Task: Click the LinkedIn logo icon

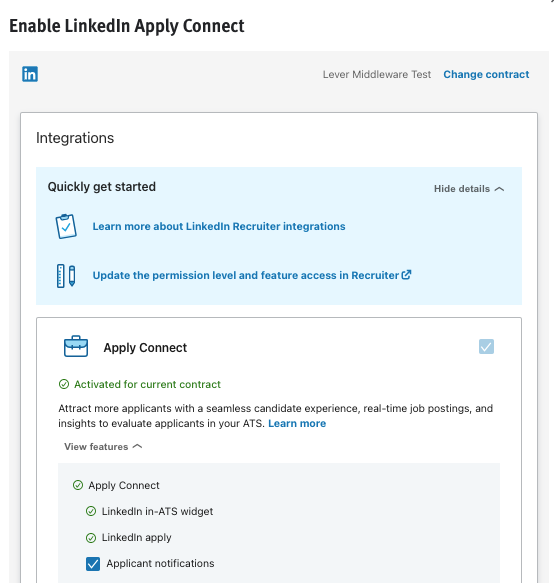Action: 30,74
